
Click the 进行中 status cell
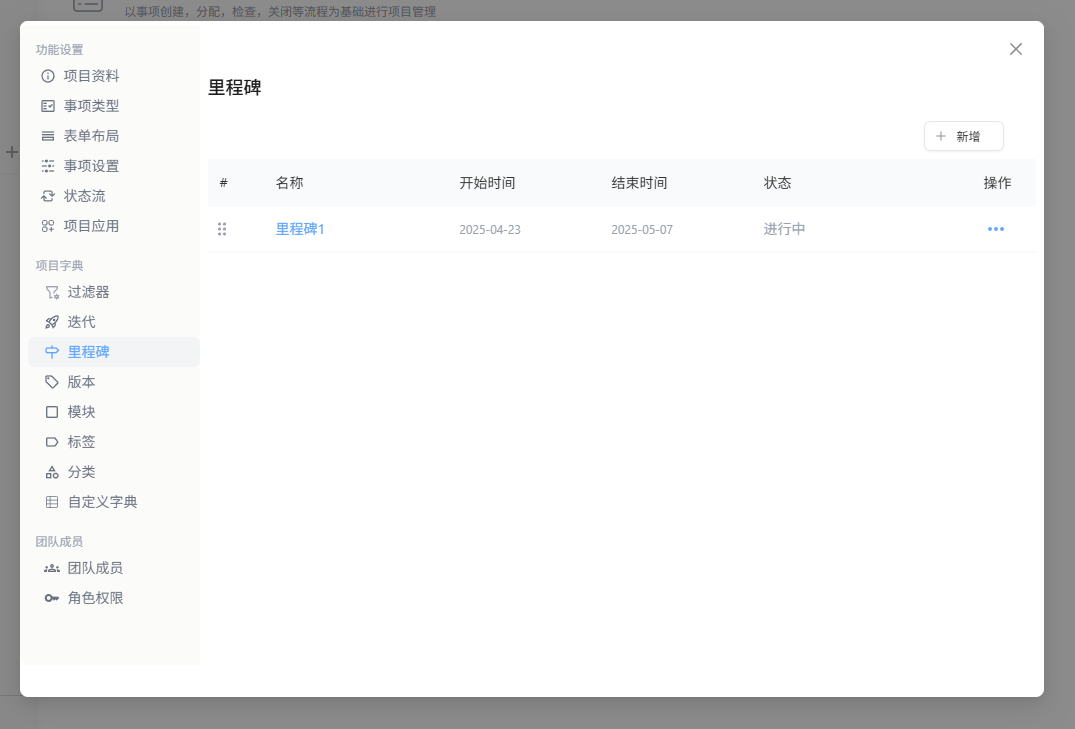click(x=784, y=229)
